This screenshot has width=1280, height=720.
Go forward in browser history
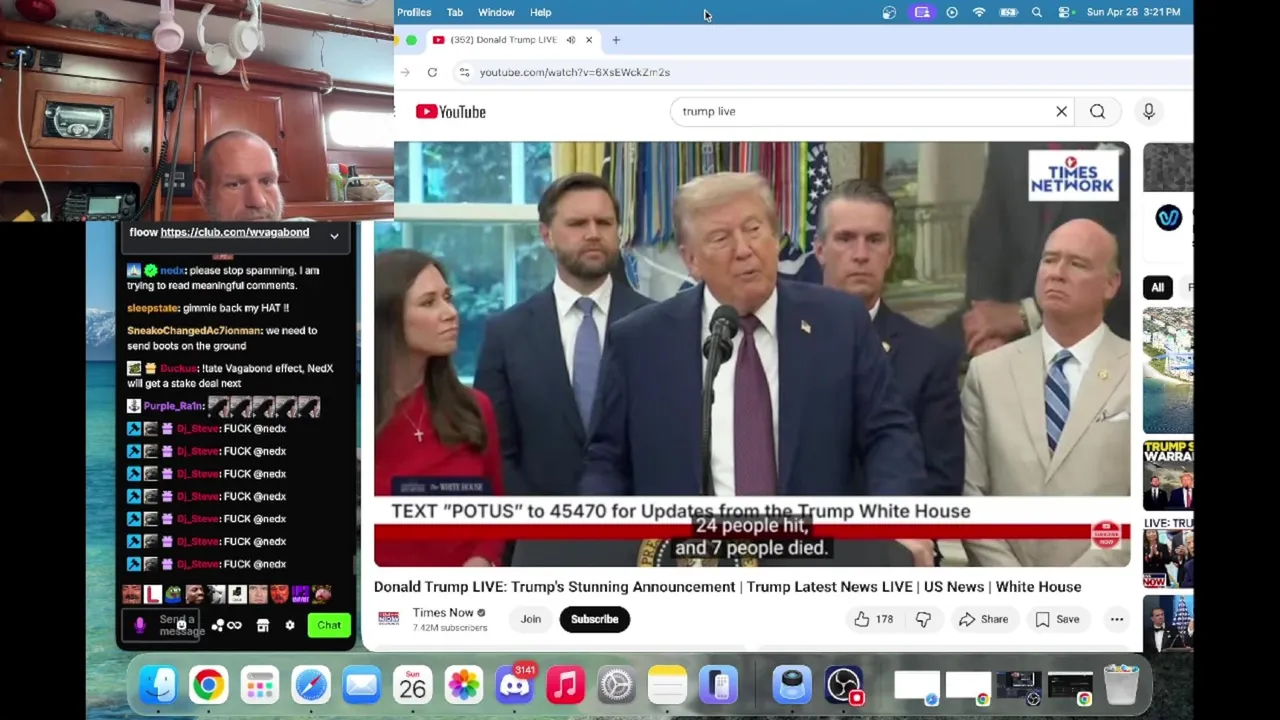pyautogui.click(x=405, y=72)
